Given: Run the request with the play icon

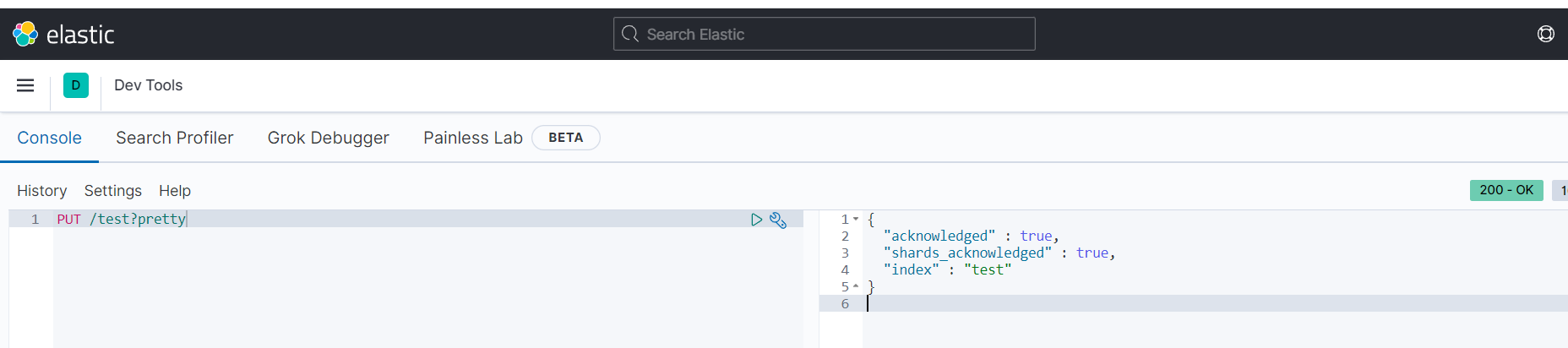Looking at the screenshot, I should [x=756, y=220].
